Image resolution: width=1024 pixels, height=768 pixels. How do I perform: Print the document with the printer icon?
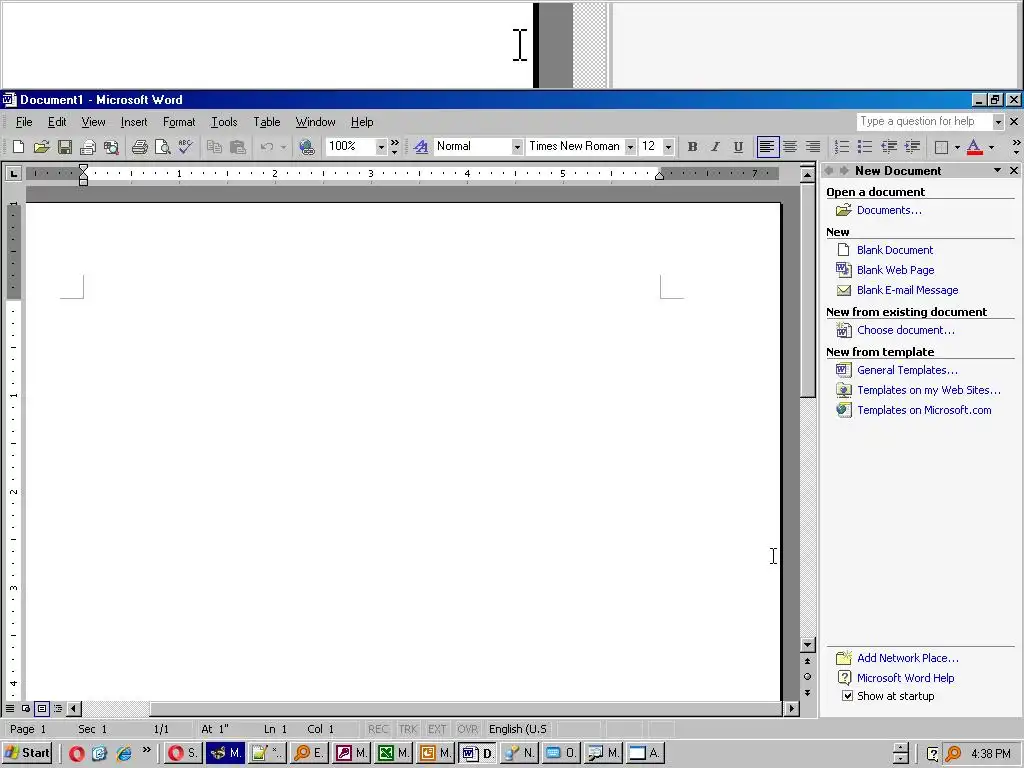coord(139,147)
